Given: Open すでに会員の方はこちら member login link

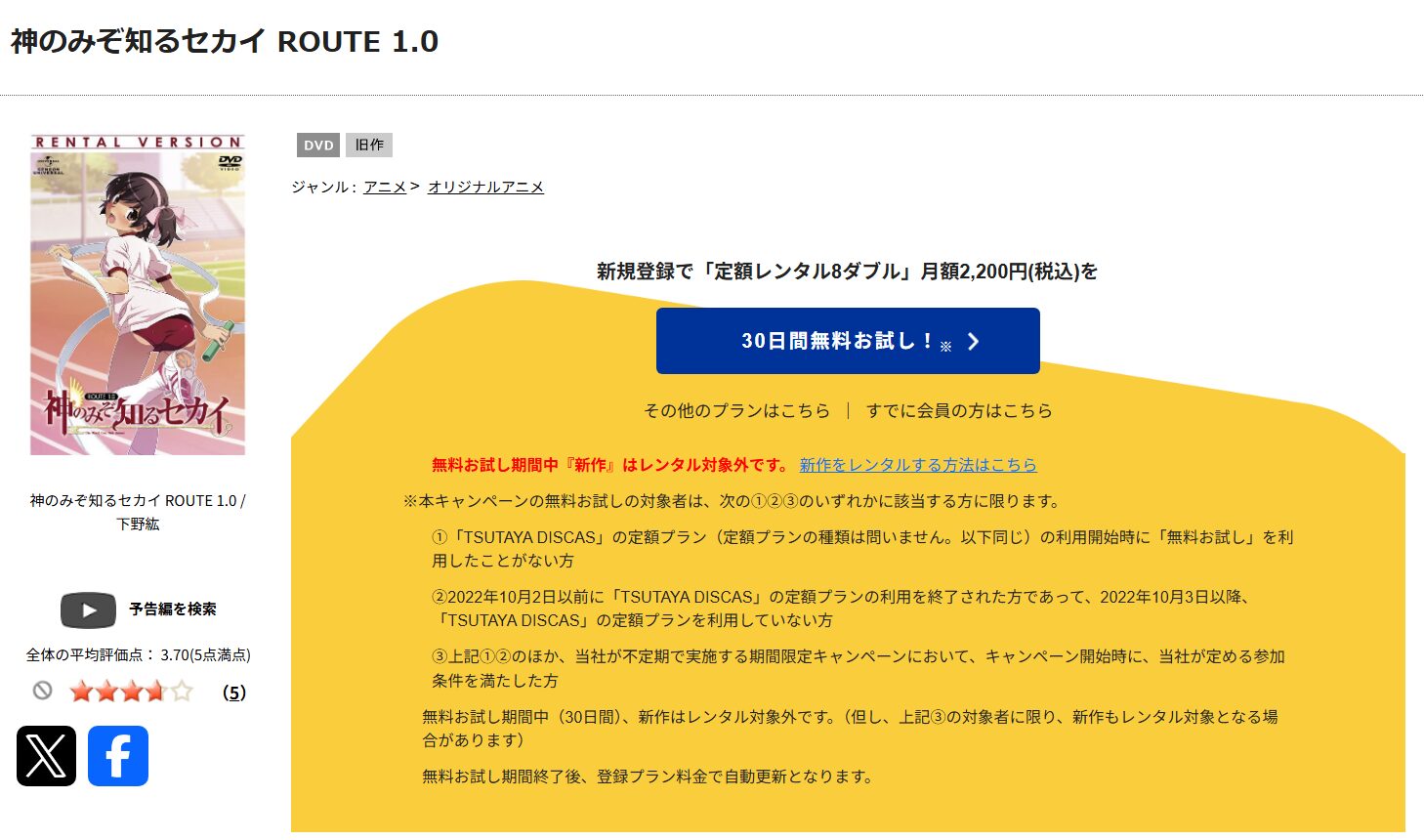Looking at the screenshot, I should [960, 410].
